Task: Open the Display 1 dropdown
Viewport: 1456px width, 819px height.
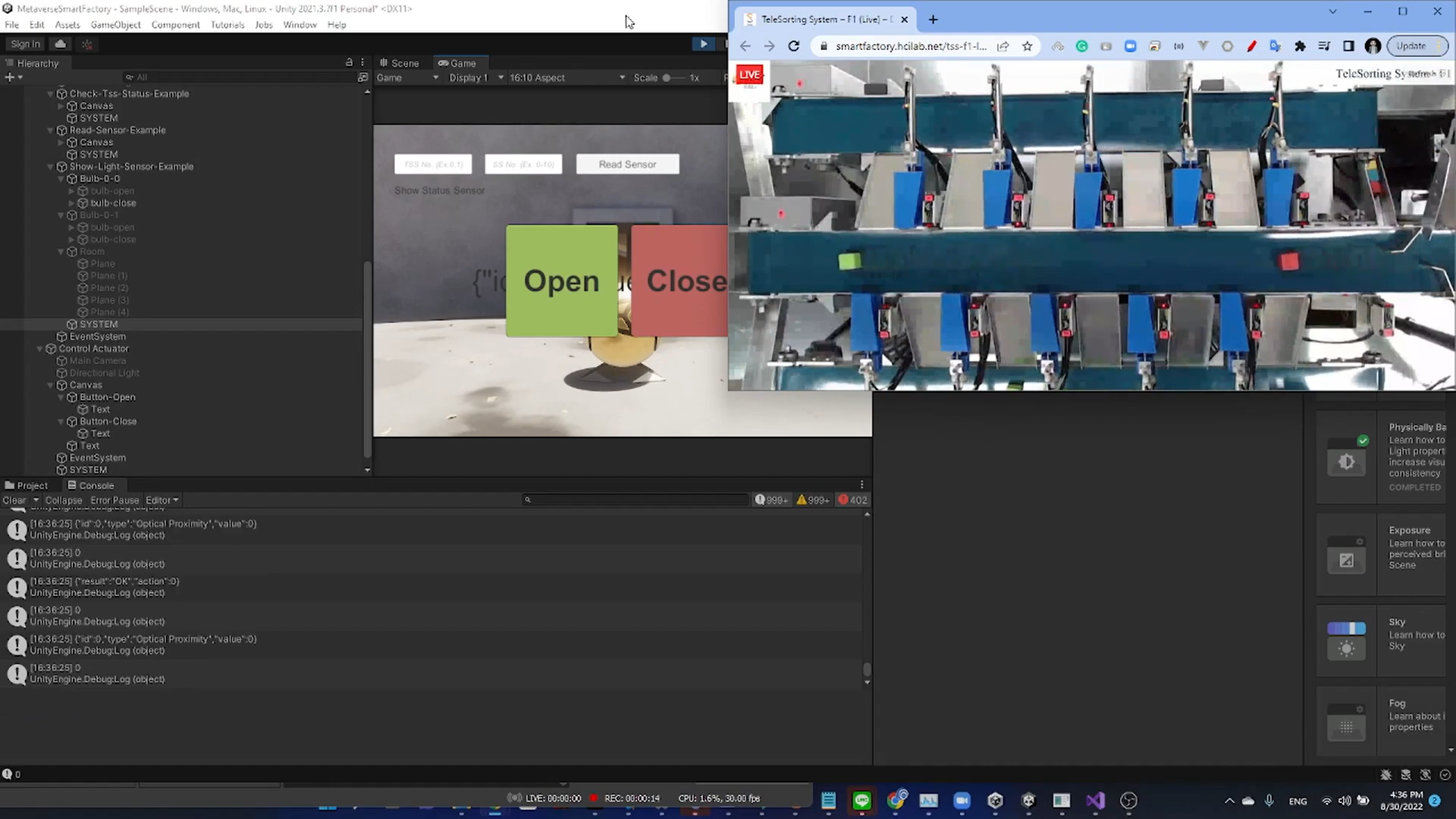Action: (x=475, y=77)
